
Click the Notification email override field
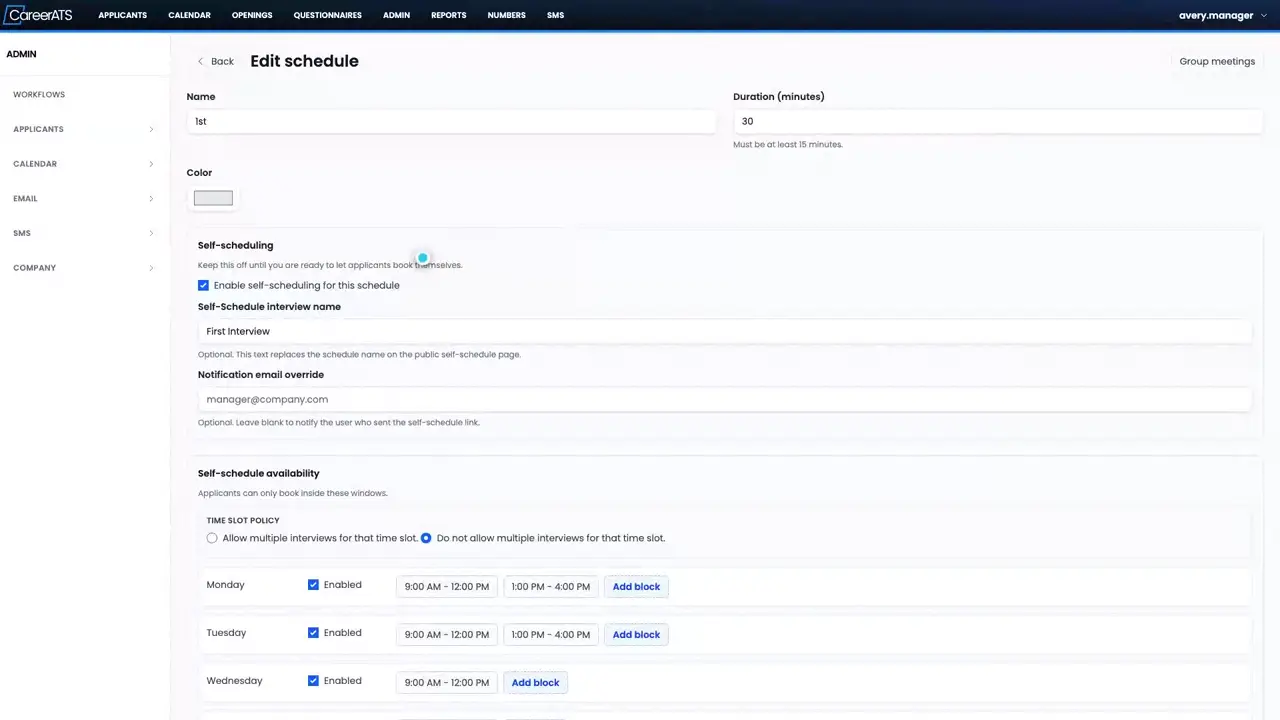coord(724,399)
